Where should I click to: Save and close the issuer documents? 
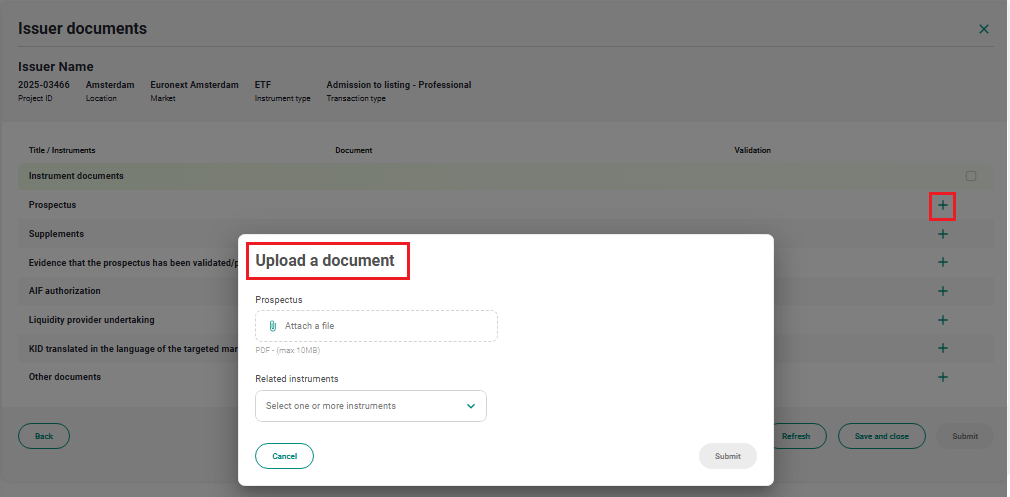coord(881,436)
